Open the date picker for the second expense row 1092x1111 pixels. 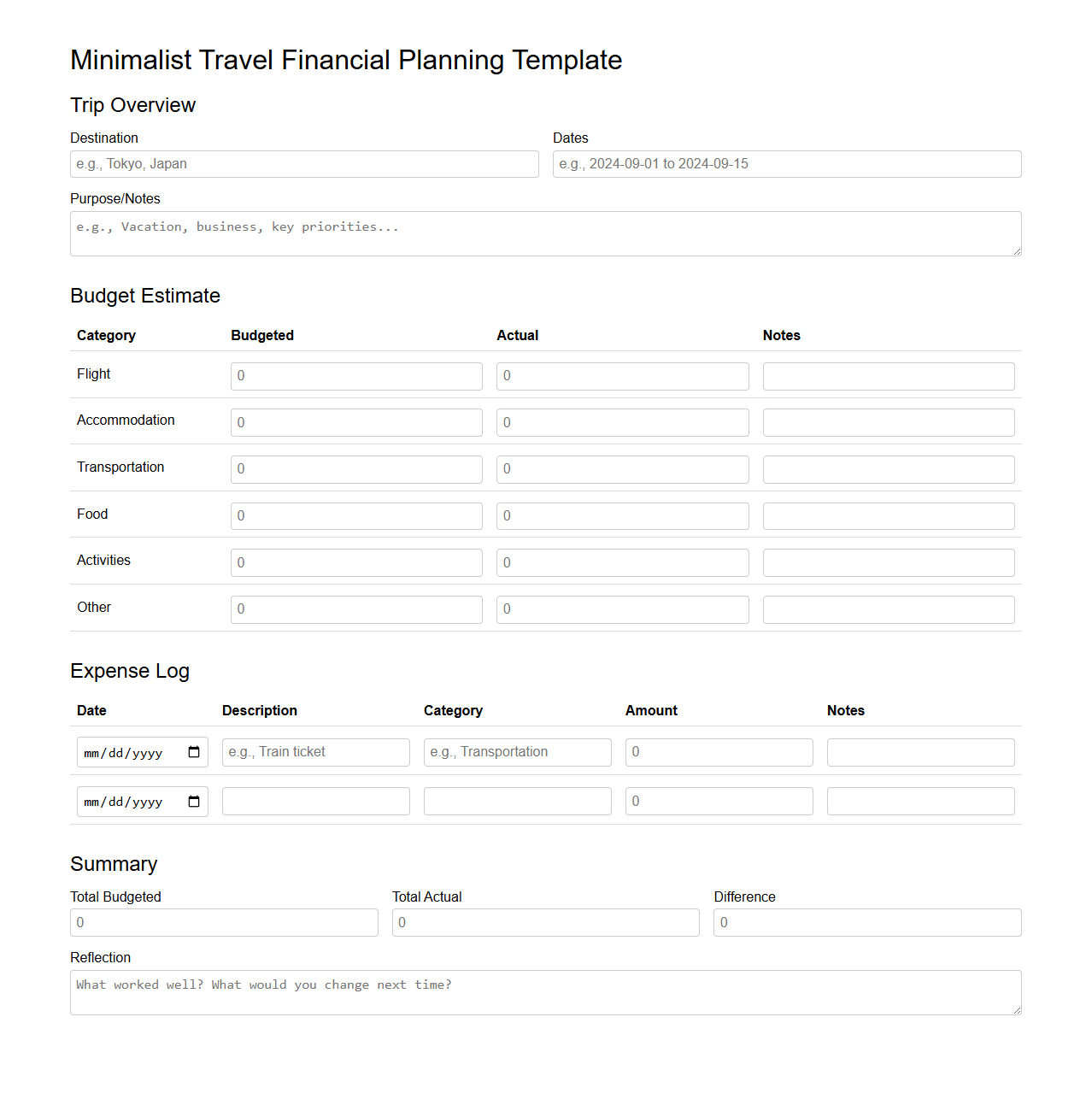pos(195,801)
